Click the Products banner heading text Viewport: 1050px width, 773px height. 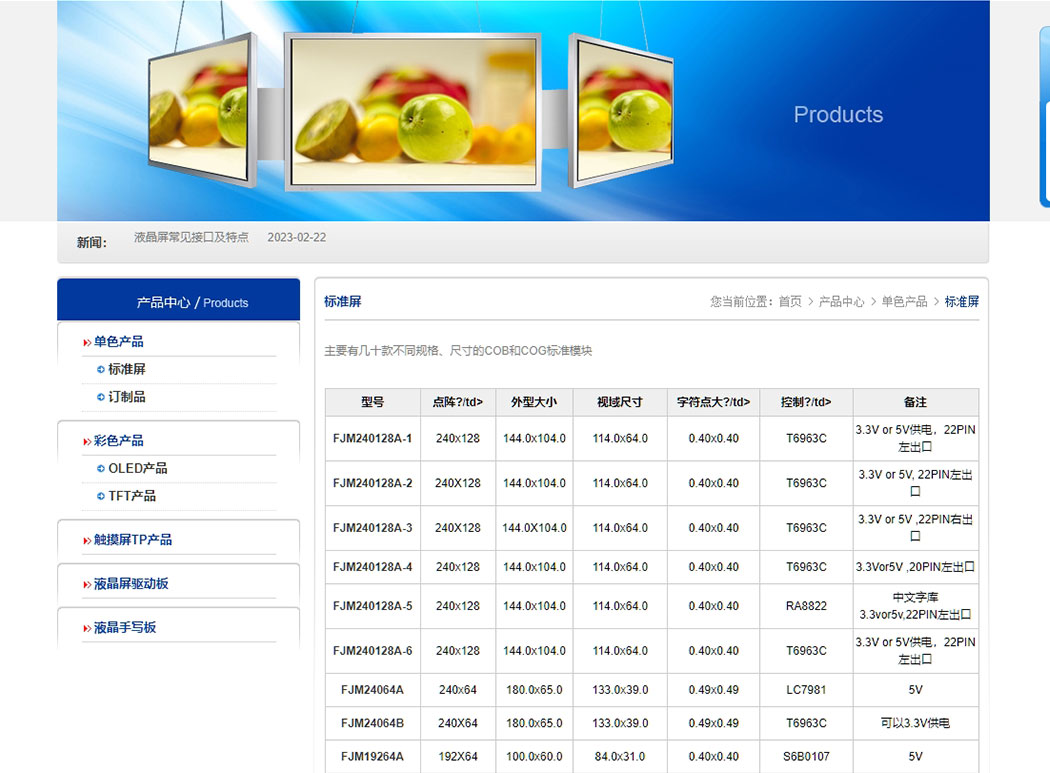coord(838,115)
